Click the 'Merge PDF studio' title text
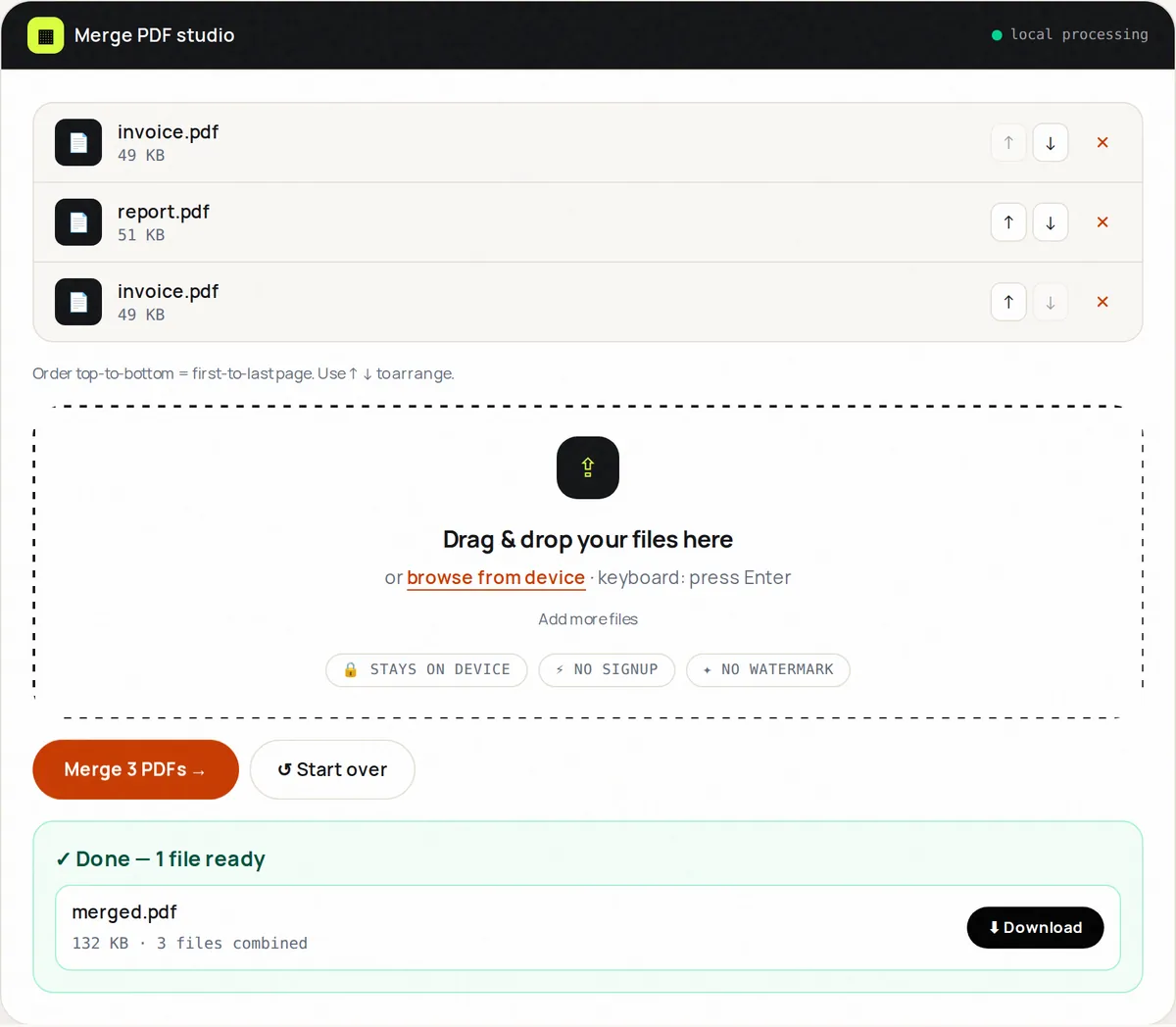 [x=155, y=35]
